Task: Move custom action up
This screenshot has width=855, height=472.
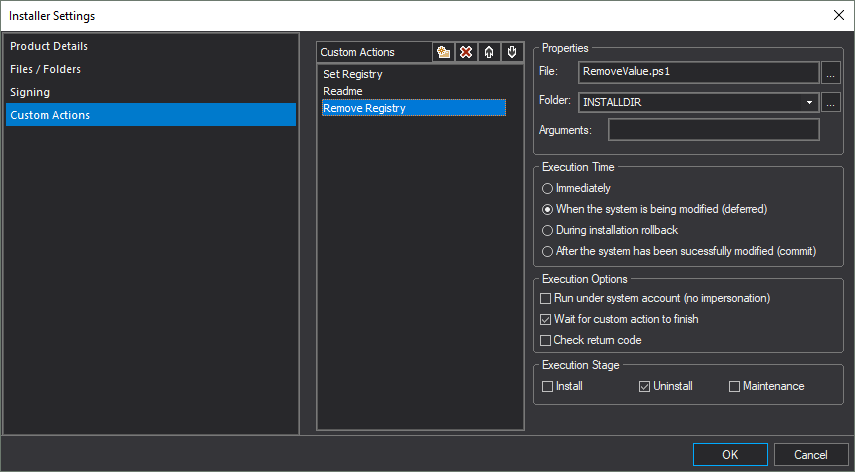Action: coord(489,52)
